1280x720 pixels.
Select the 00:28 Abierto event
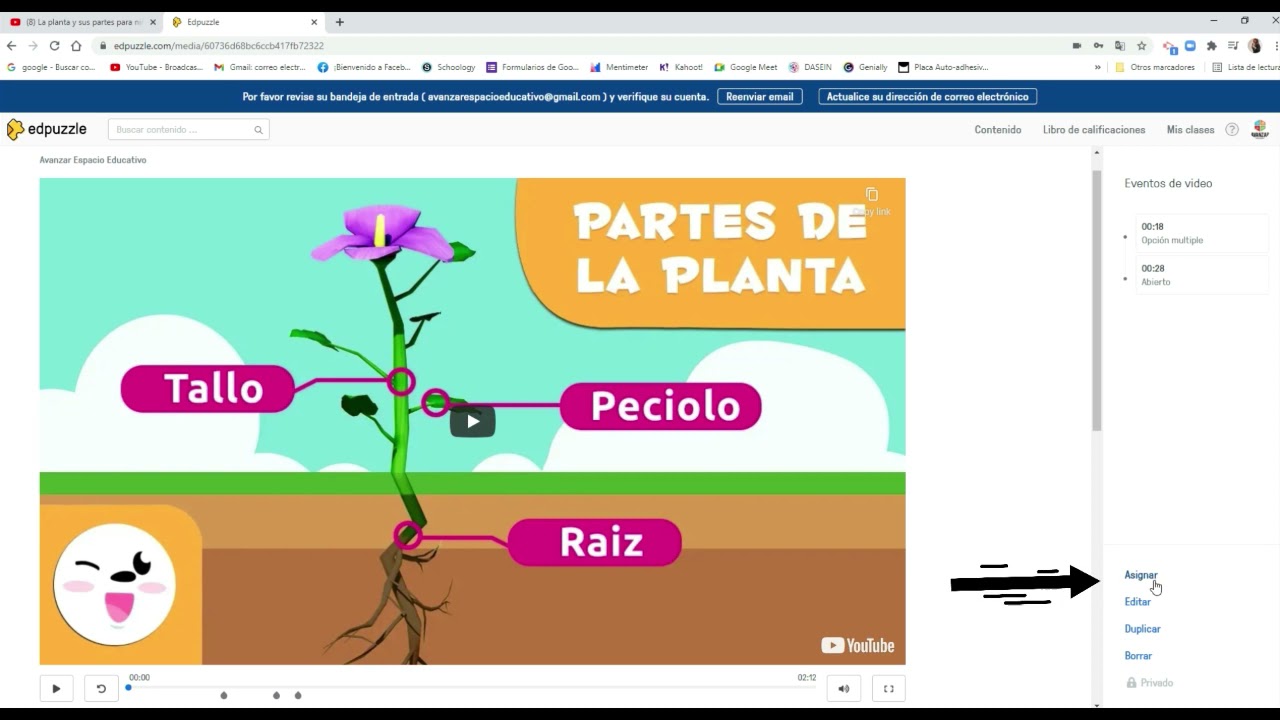point(1201,275)
